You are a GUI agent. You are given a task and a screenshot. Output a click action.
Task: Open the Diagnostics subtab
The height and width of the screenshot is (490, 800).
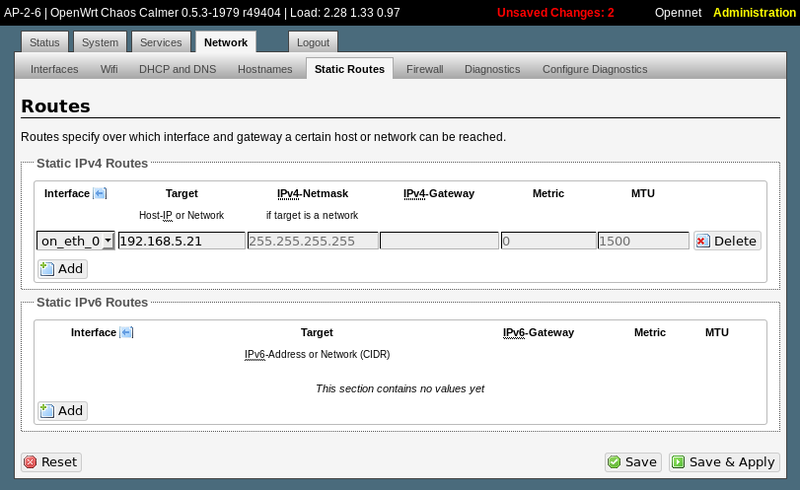click(x=492, y=69)
